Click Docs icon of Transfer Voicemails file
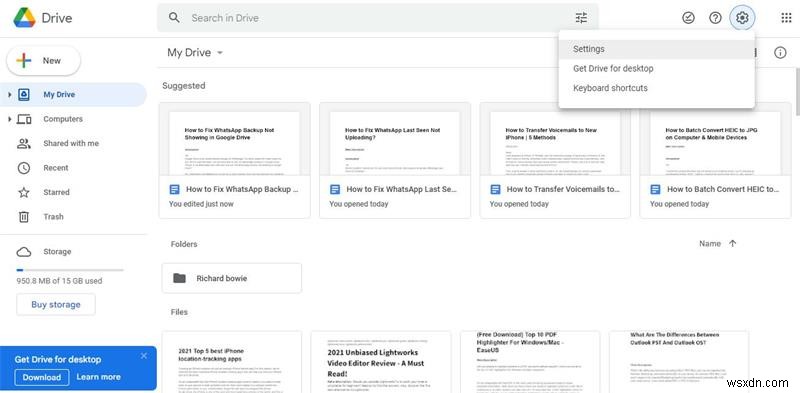This screenshot has width=800, height=393. (x=495, y=189)
